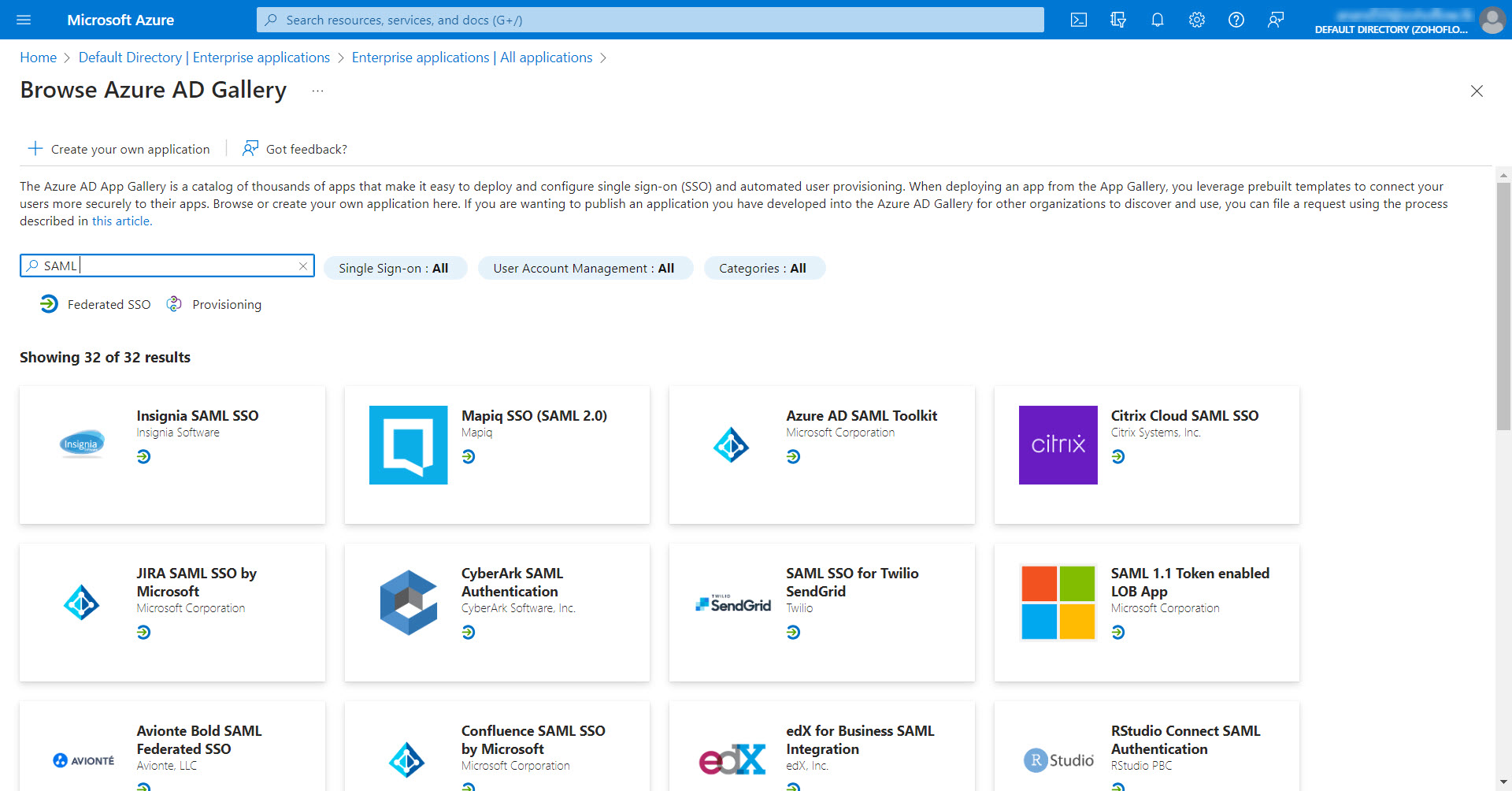1512x791 pixels.
Task: Navigate to Enterprise applications All applications breadcrumb
Action: 472,58
